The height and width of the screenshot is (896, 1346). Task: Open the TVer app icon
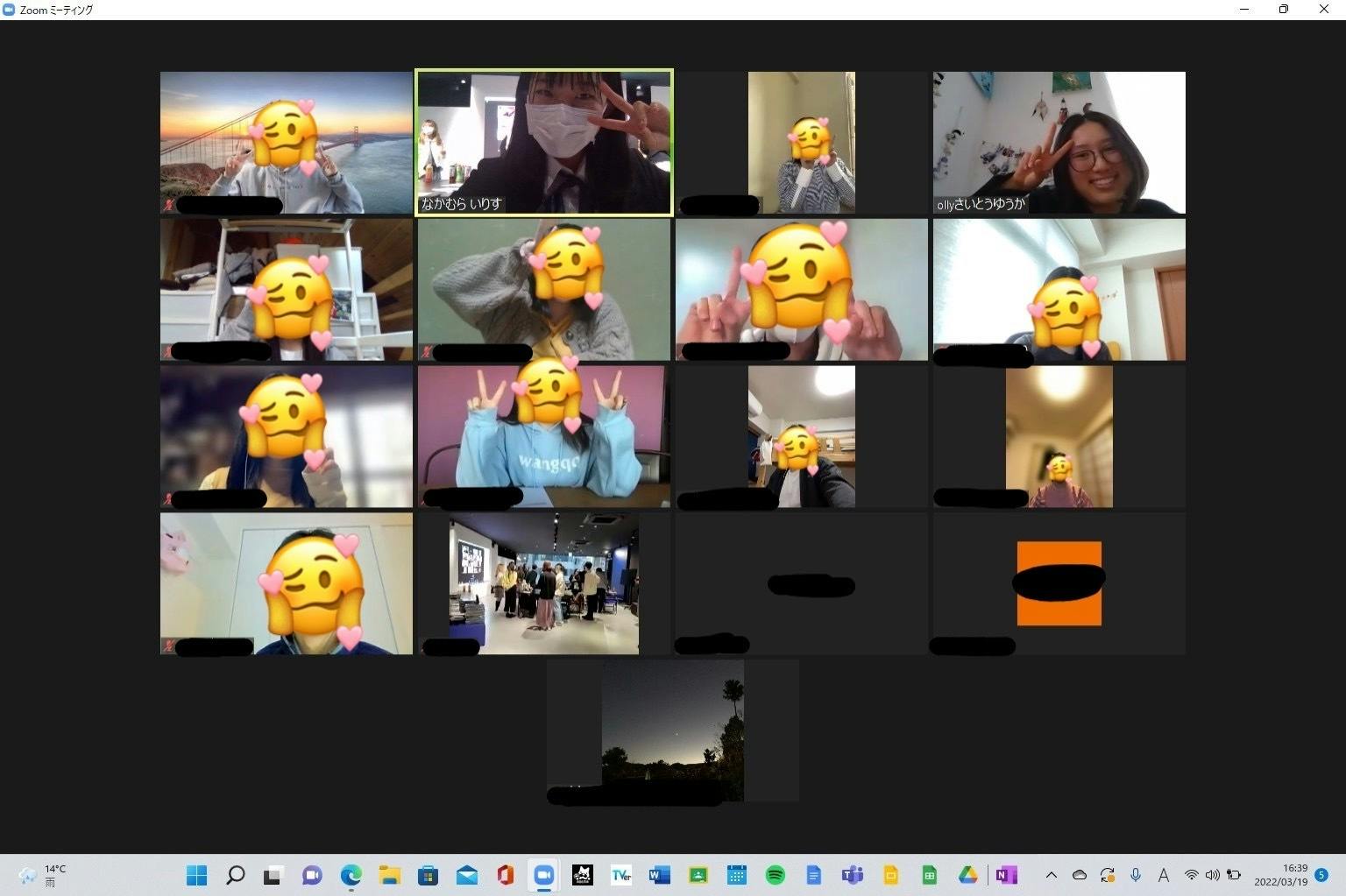click(621, 875)
